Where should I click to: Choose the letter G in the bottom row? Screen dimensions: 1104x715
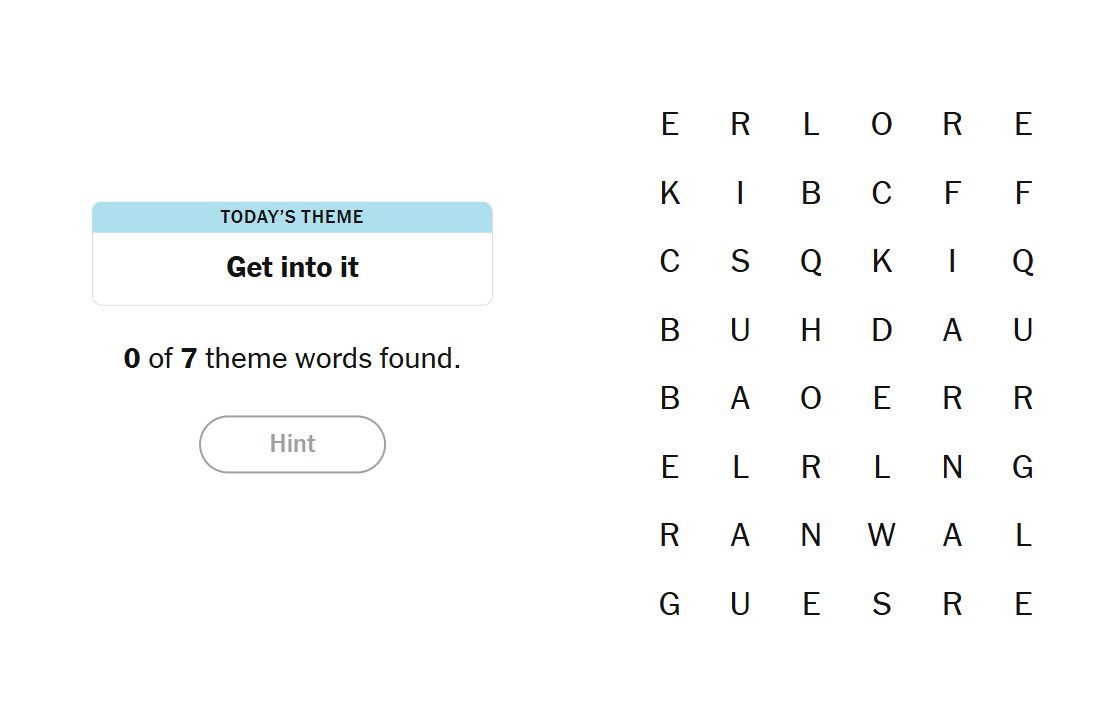(670, 604)
